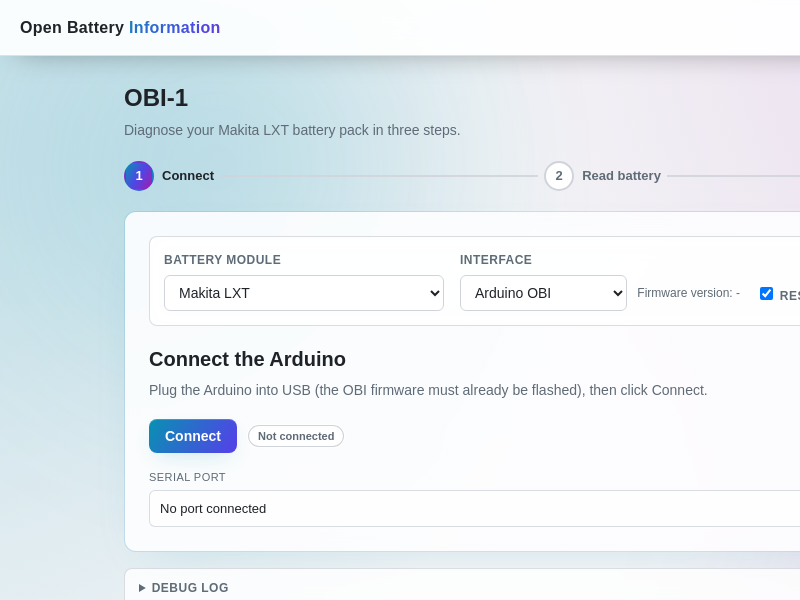Viewport: 800px width, 600px height.
Task: Click the OBI-1 page heading
Action: [x=156, y=98]
